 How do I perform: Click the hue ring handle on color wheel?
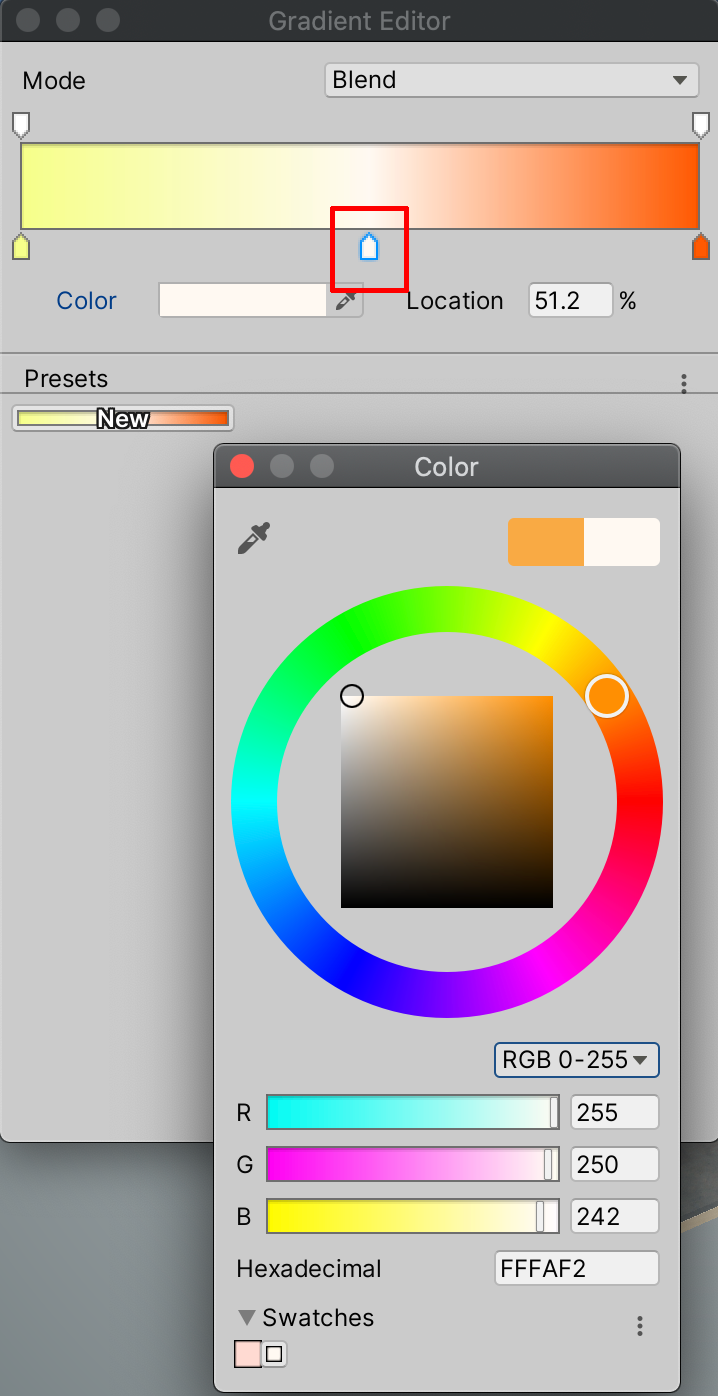pyautogui.click(x=606, y=696)
